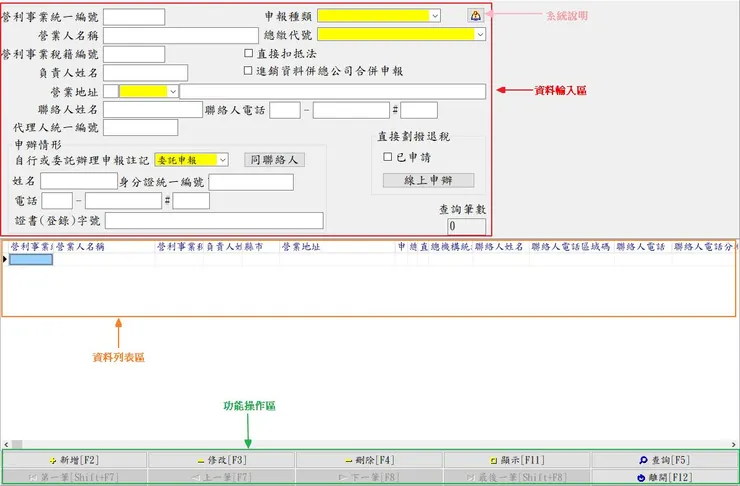Viewport: 740px width, 486px height.
Task: Click the horizontal scrollbar right arrow
Action: tap(734, 444)
